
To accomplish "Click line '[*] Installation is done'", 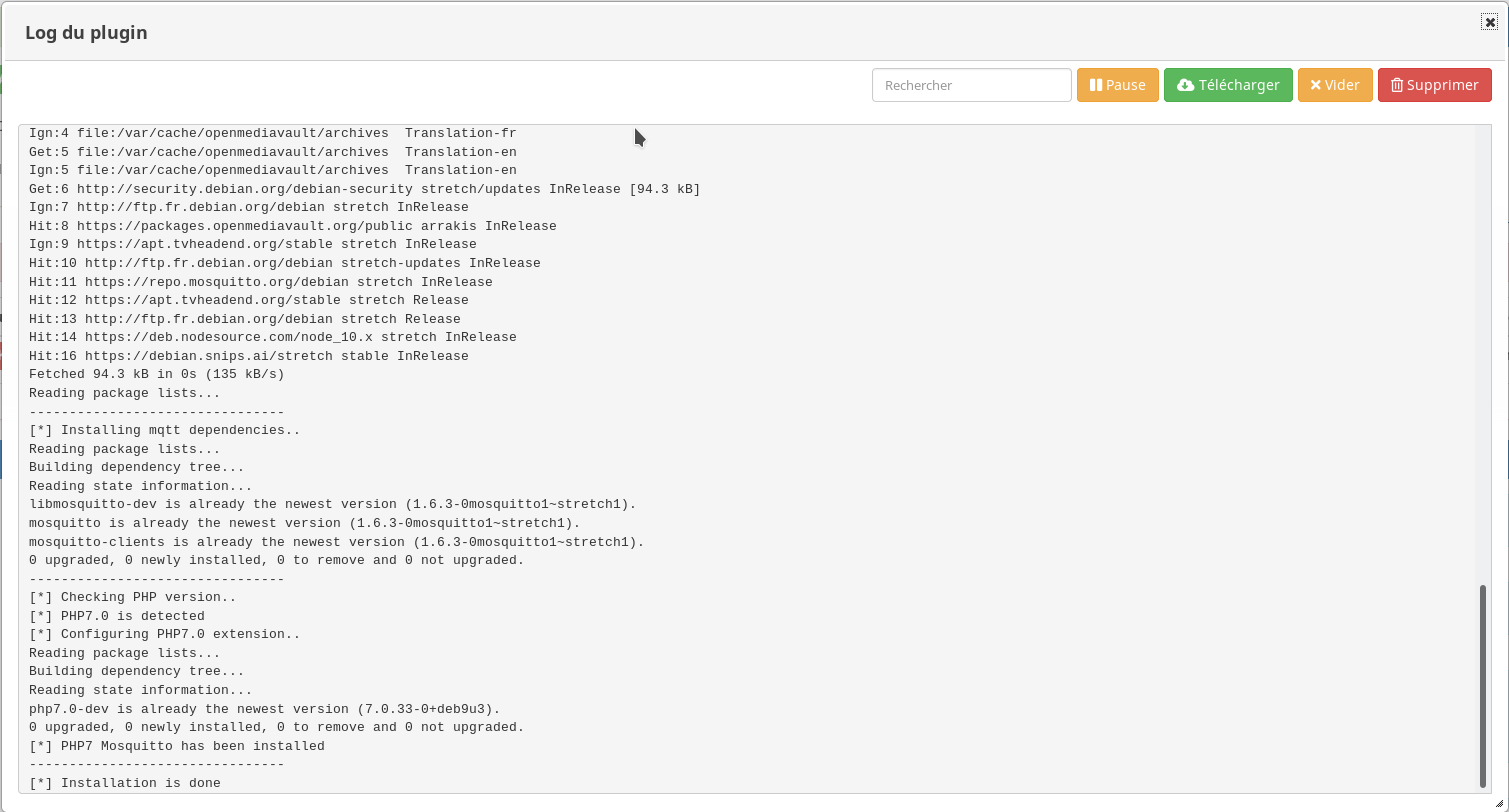I will pyautogui.click(x=125, y=783).
